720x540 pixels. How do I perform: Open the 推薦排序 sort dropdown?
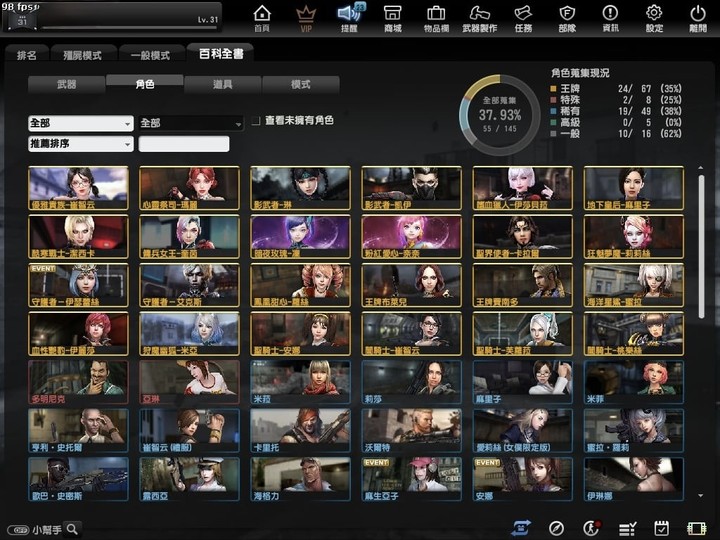(x=81, y=144)
